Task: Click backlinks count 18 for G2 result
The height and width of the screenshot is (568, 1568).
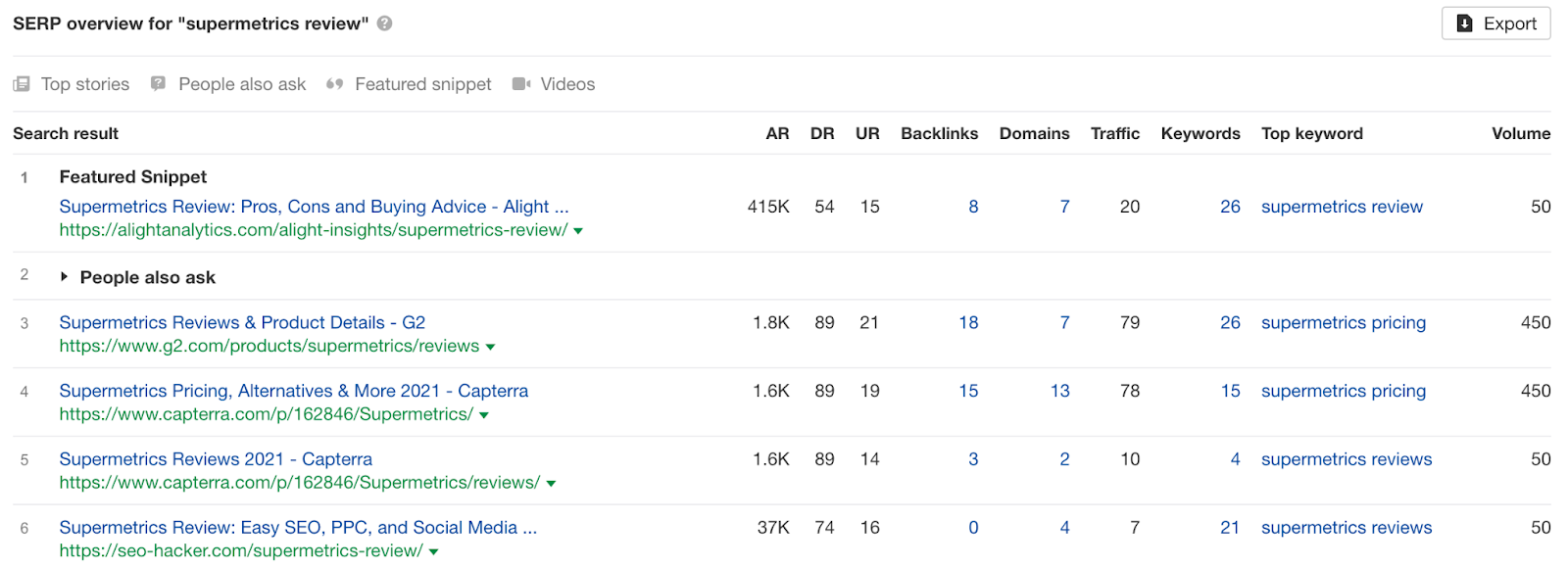Action: pos(968,322)
